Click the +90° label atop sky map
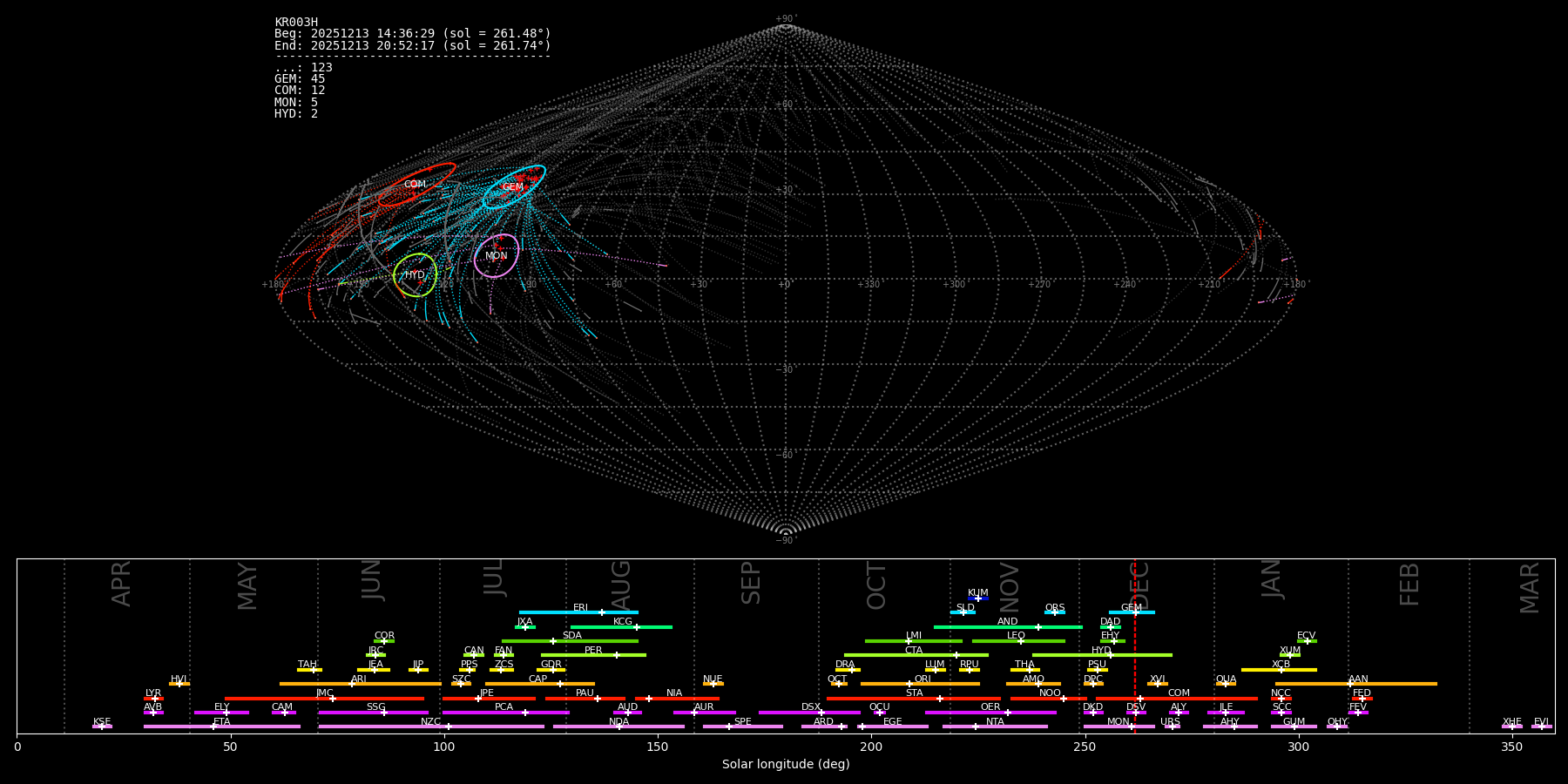The width and height of the screenshot is (1568, 784). tap(786, 19)
